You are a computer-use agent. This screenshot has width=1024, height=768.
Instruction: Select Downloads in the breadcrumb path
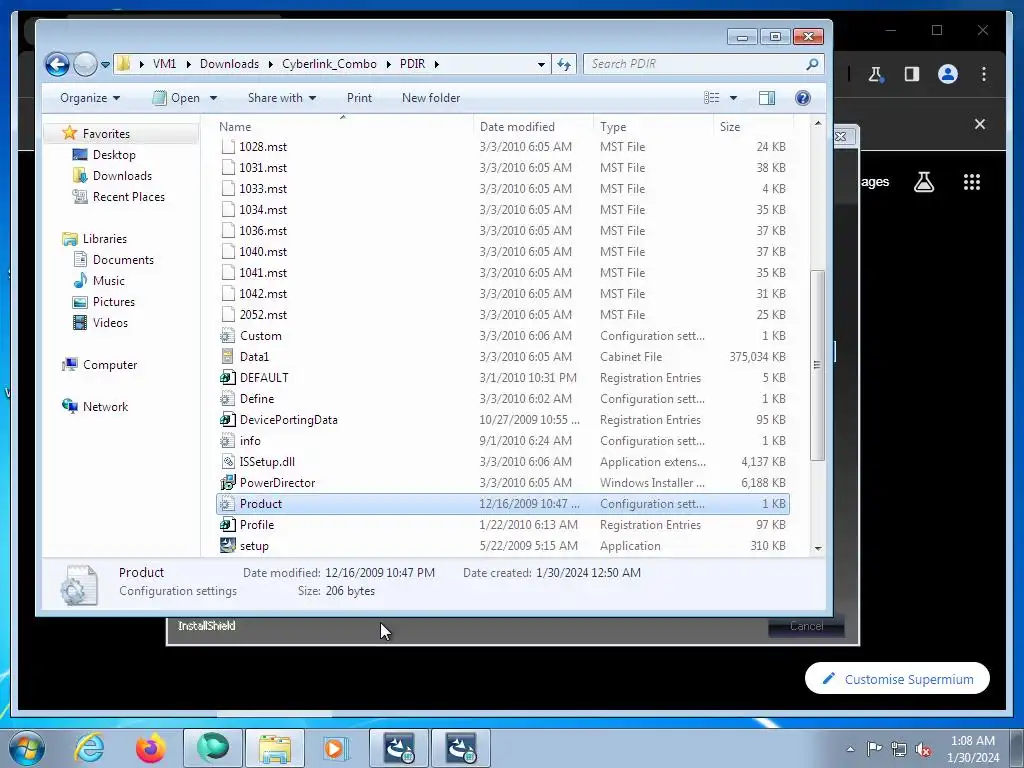tap(229, 64)
